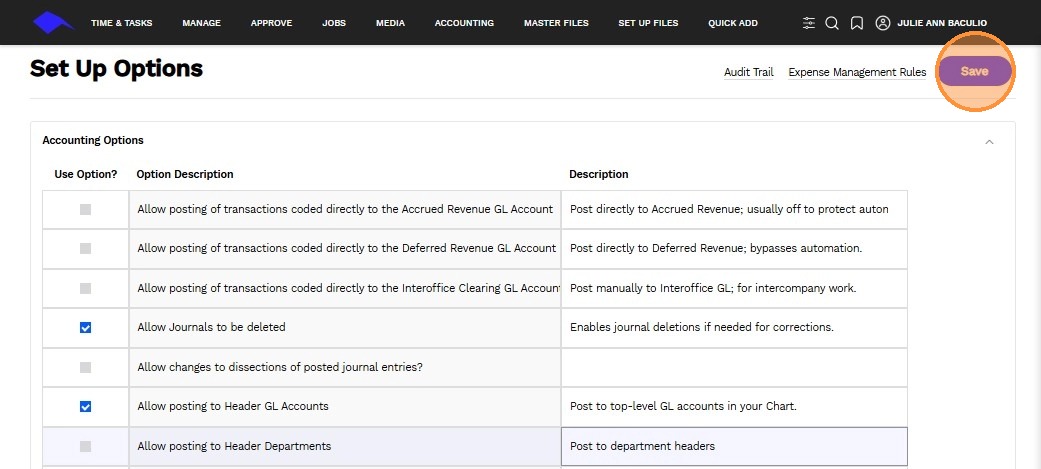Open the Accounting menu
1041x469 pixels.
[464, 23]
